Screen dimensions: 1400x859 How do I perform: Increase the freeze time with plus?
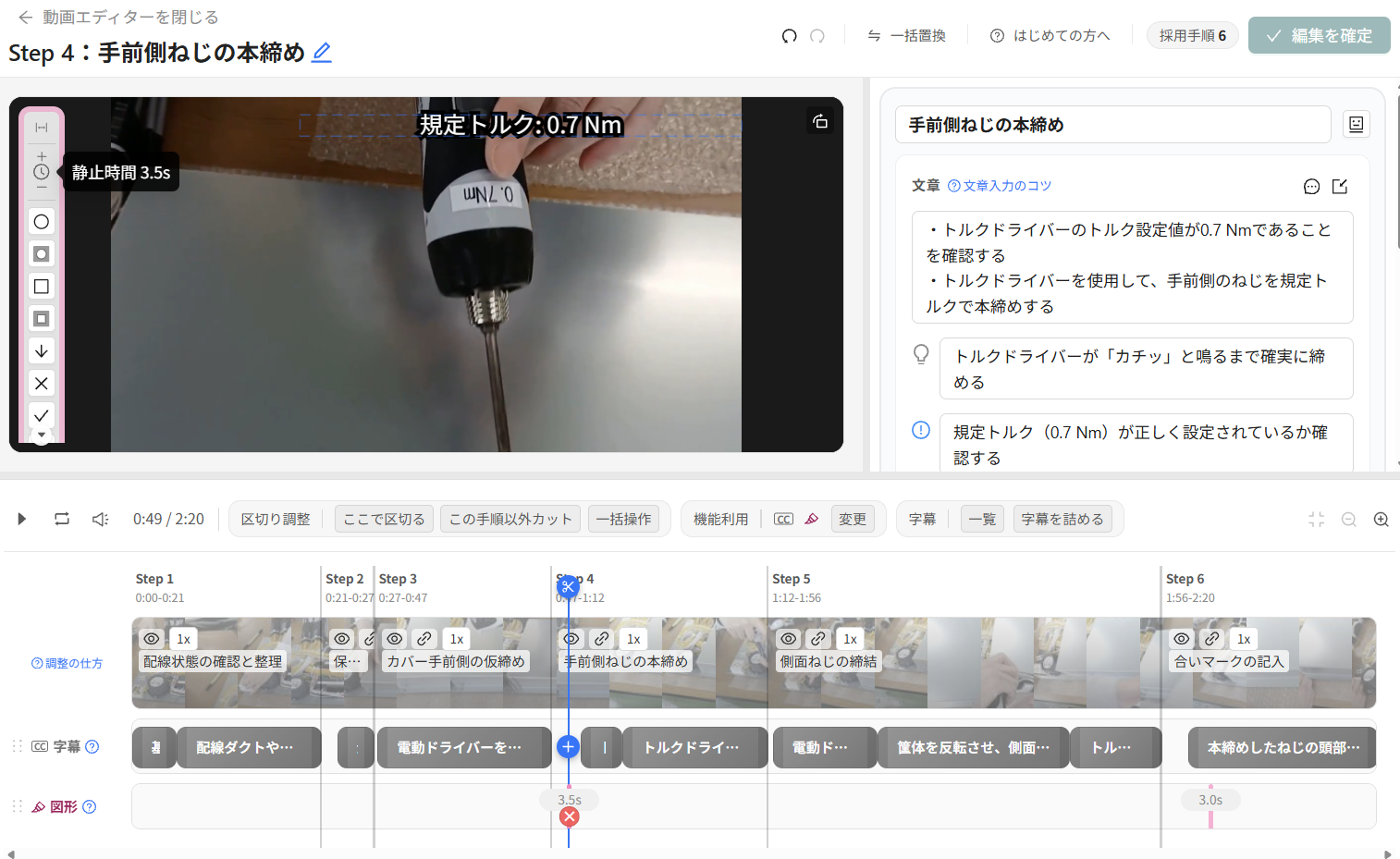(42, 156)
